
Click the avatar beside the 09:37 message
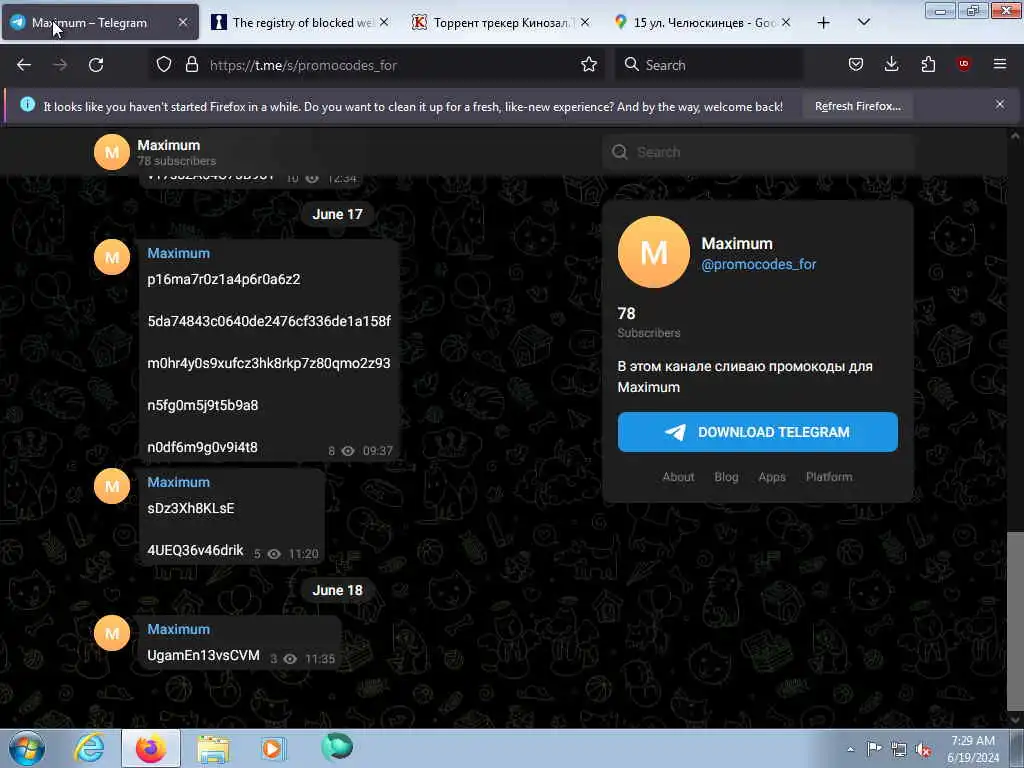click(x=112, y=257)
